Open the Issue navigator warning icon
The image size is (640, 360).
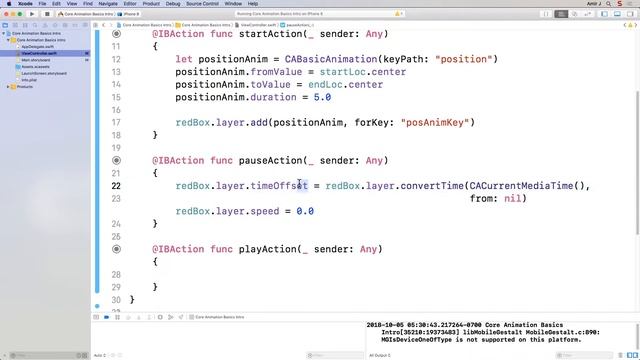click(45, 25)
